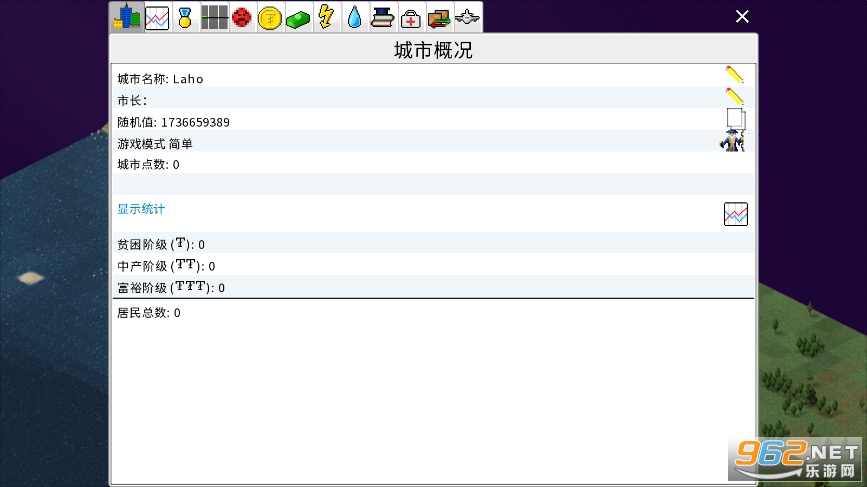The image size is (867, 487).
Task: Select the 中产阶级 (TT): 0 row
Action: point(434,265)
